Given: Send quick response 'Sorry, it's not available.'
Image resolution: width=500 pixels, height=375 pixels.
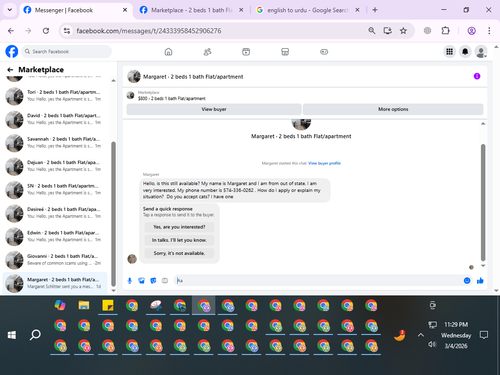Looking at the screenshot, I should [179, 253].
